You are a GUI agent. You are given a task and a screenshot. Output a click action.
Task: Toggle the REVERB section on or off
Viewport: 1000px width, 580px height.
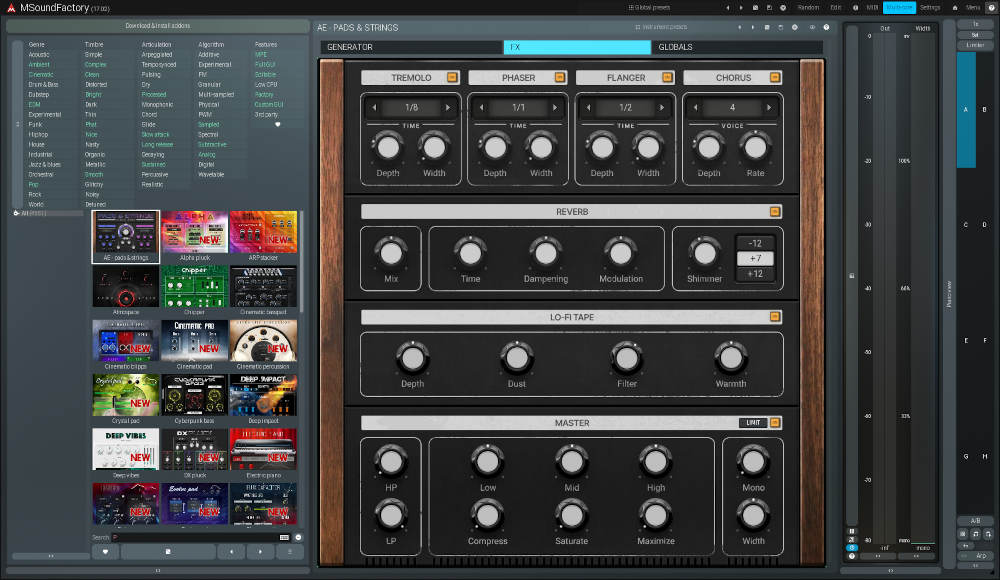[773, 211]
